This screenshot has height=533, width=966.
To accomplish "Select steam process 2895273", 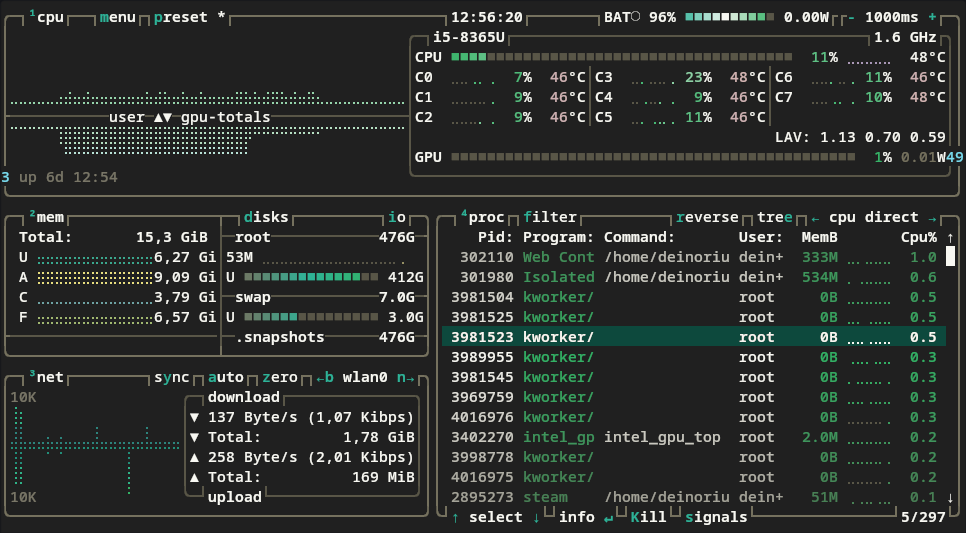I will 694,497.
